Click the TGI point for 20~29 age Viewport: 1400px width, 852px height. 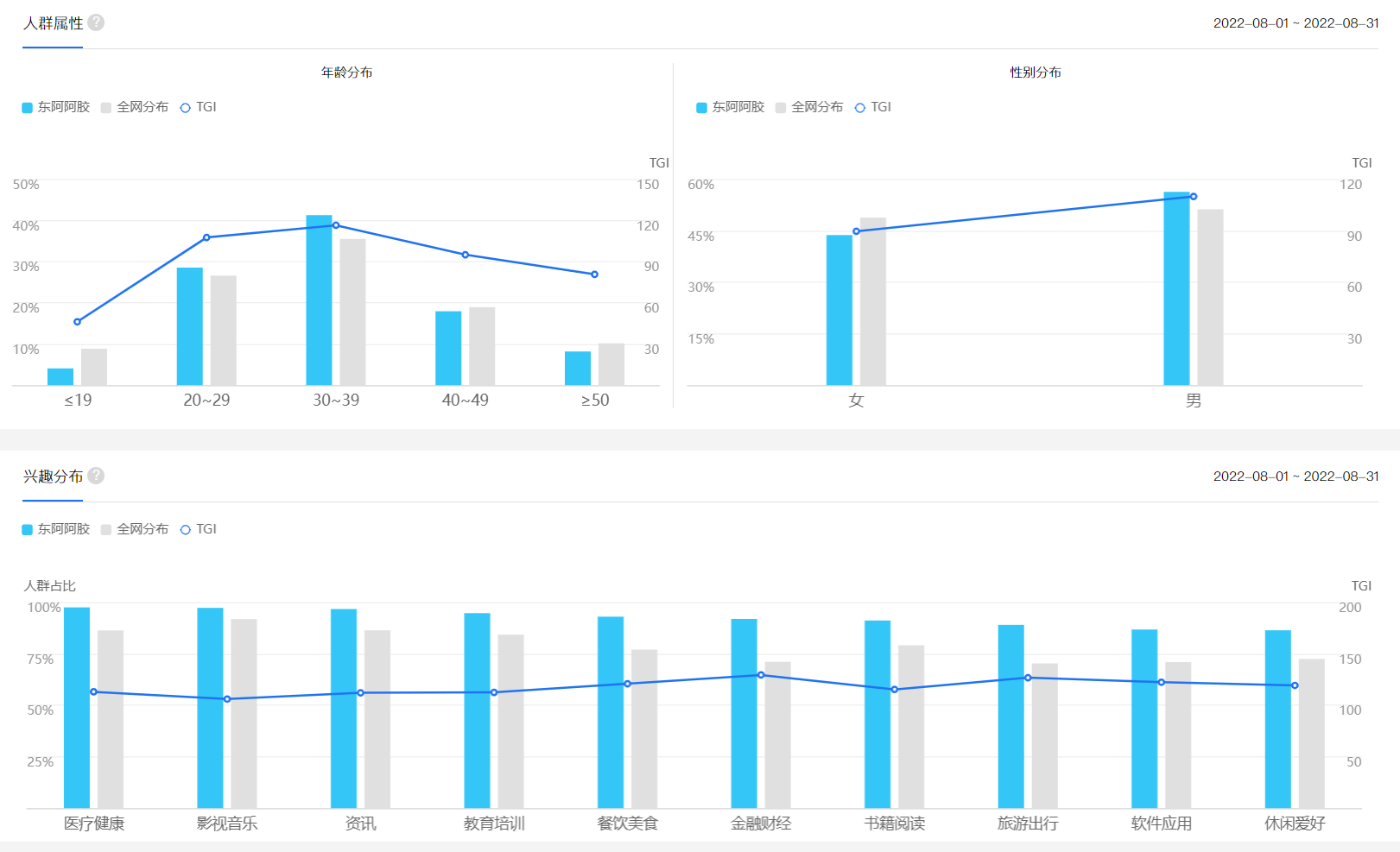pos(206,237)
